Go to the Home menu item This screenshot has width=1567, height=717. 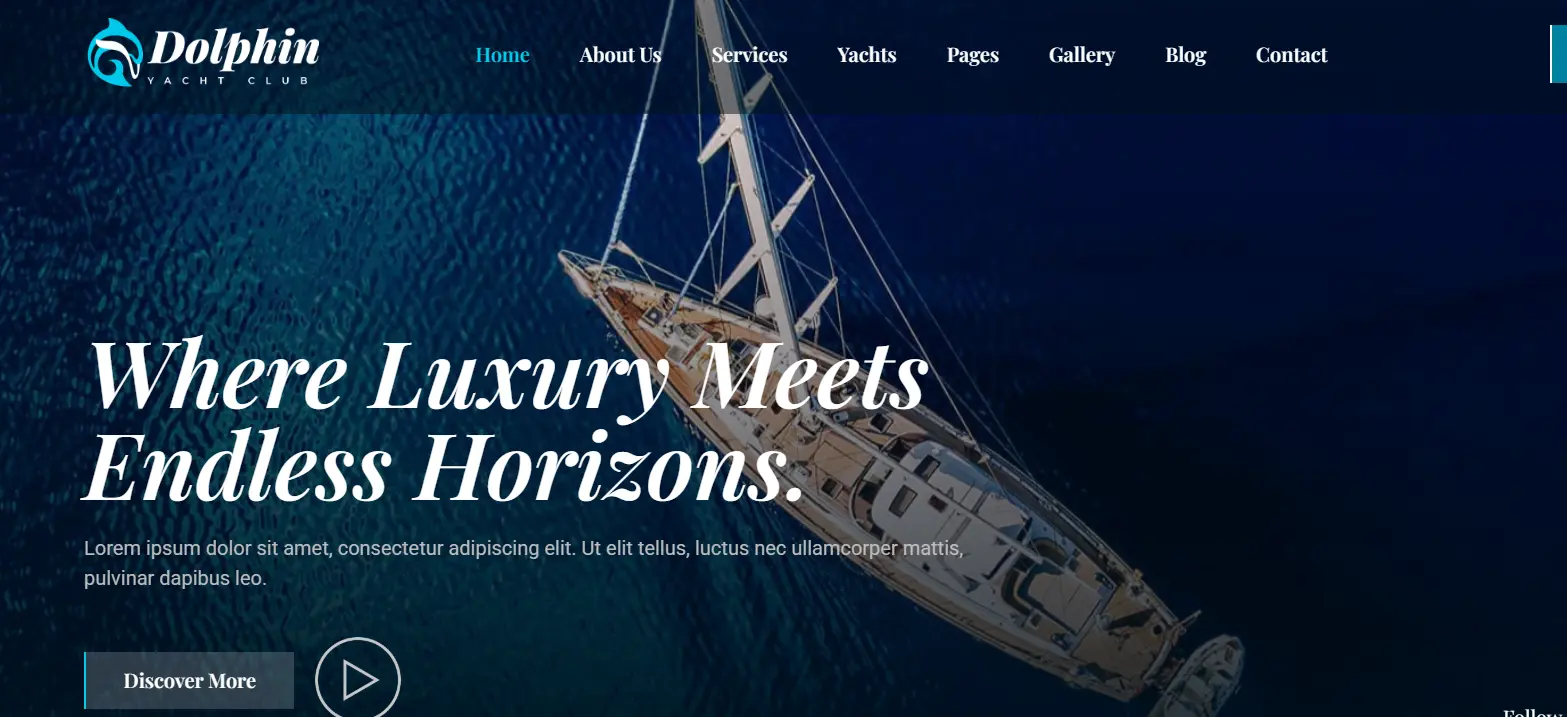point(502,55)
